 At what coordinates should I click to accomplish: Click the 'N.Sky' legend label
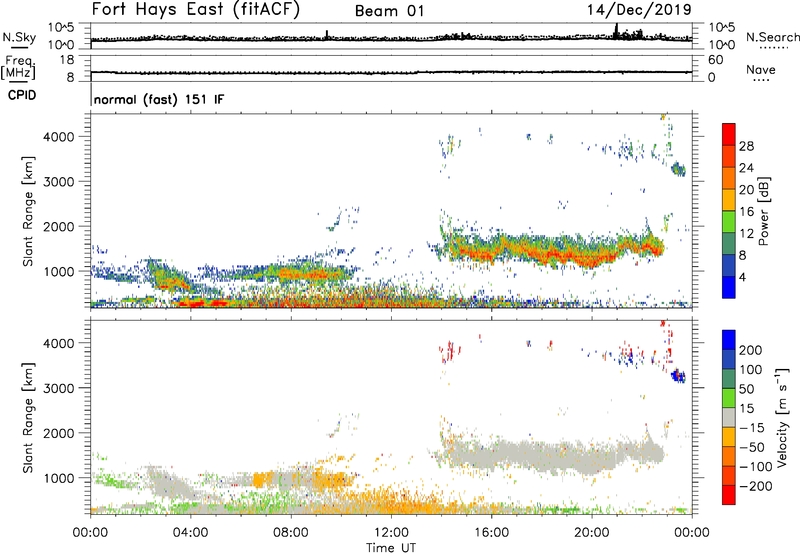19,37
